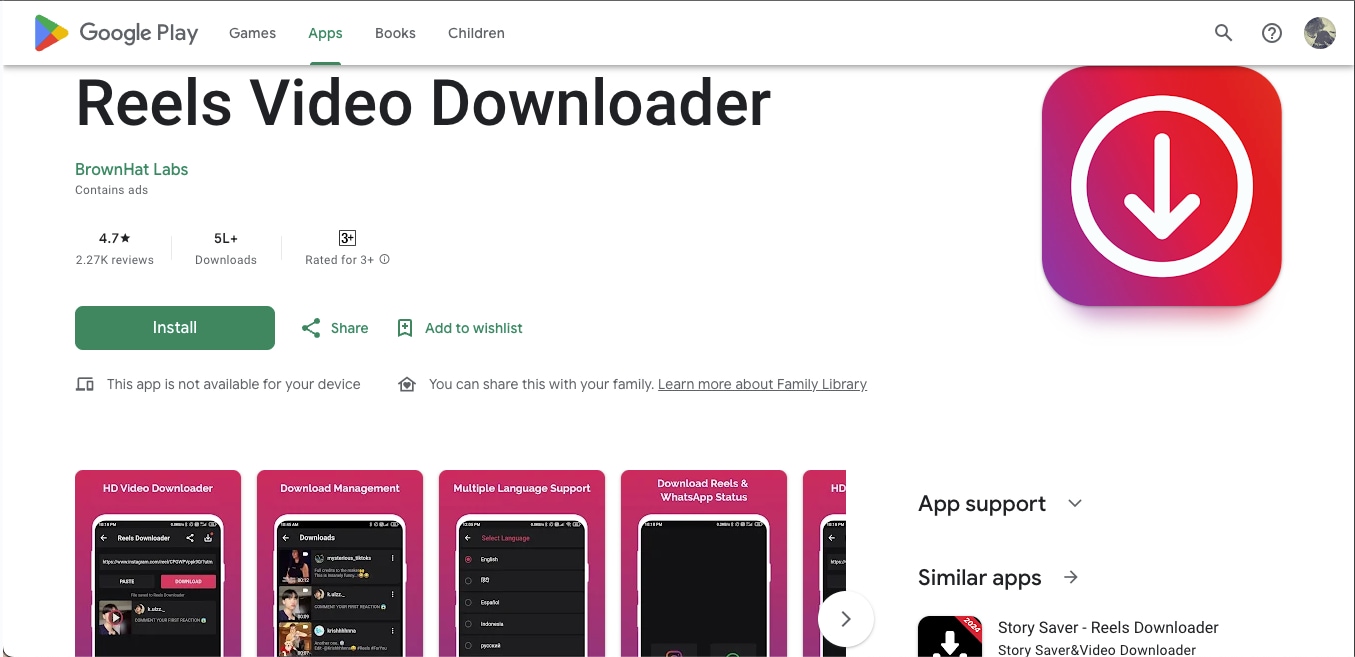Switch to the Books tab
This screenshot has width=1355, height=657.
click(x=395, y=33)
